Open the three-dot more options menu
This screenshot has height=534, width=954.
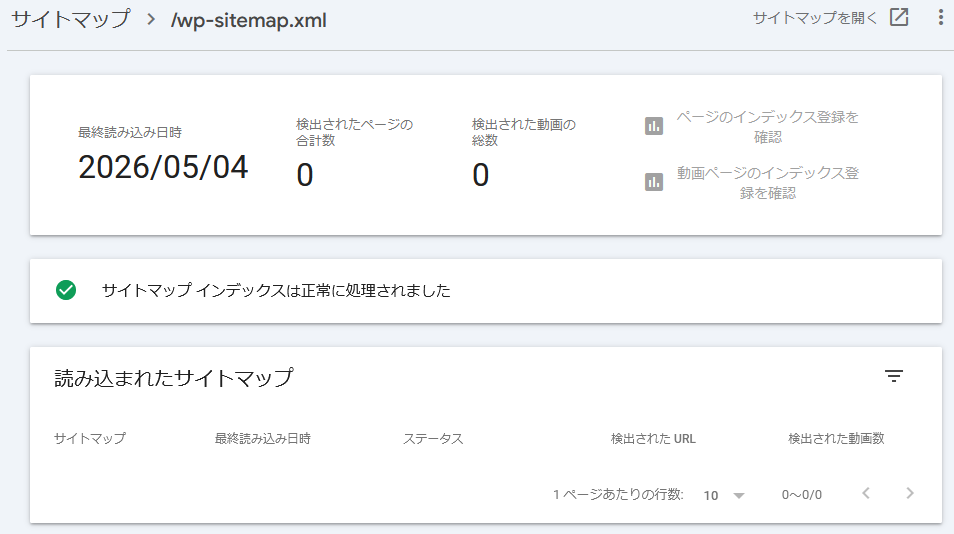pos(940,18)
